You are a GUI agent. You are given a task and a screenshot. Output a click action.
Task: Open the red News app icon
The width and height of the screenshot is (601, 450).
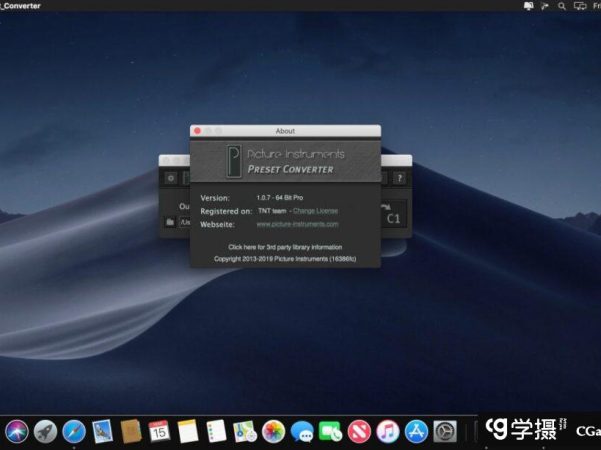point(359,431)
